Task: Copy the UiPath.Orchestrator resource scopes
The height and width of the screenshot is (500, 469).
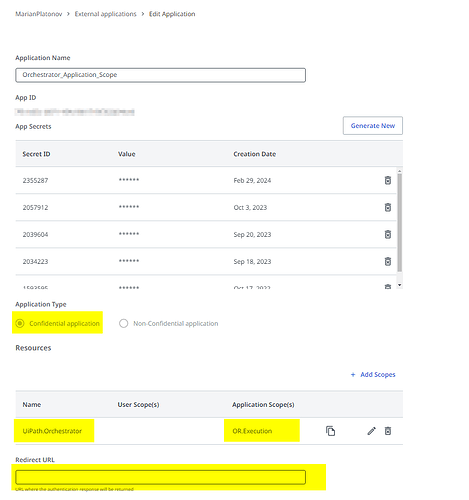Action: coord(330,431)
